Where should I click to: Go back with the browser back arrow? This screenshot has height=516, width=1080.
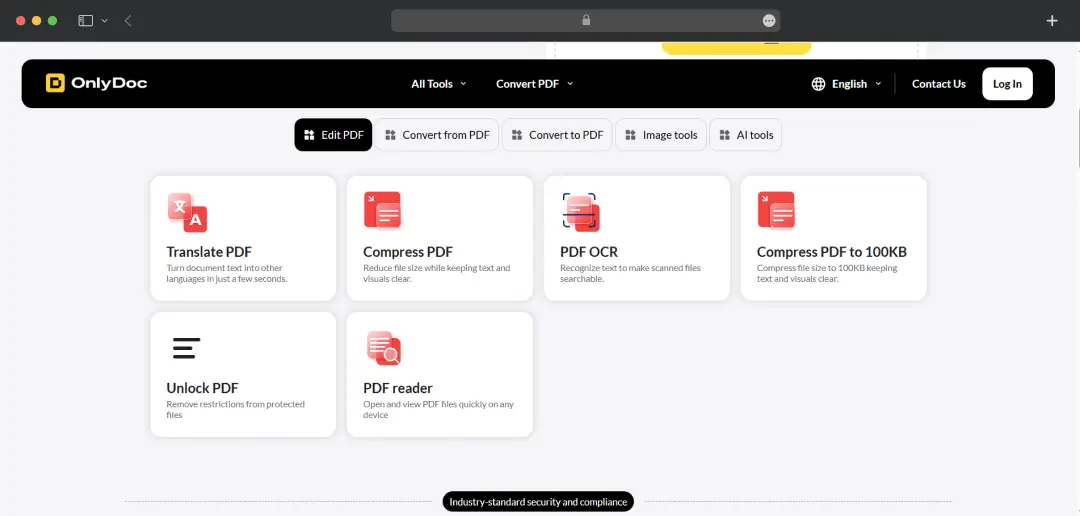[x=128, y=21]
